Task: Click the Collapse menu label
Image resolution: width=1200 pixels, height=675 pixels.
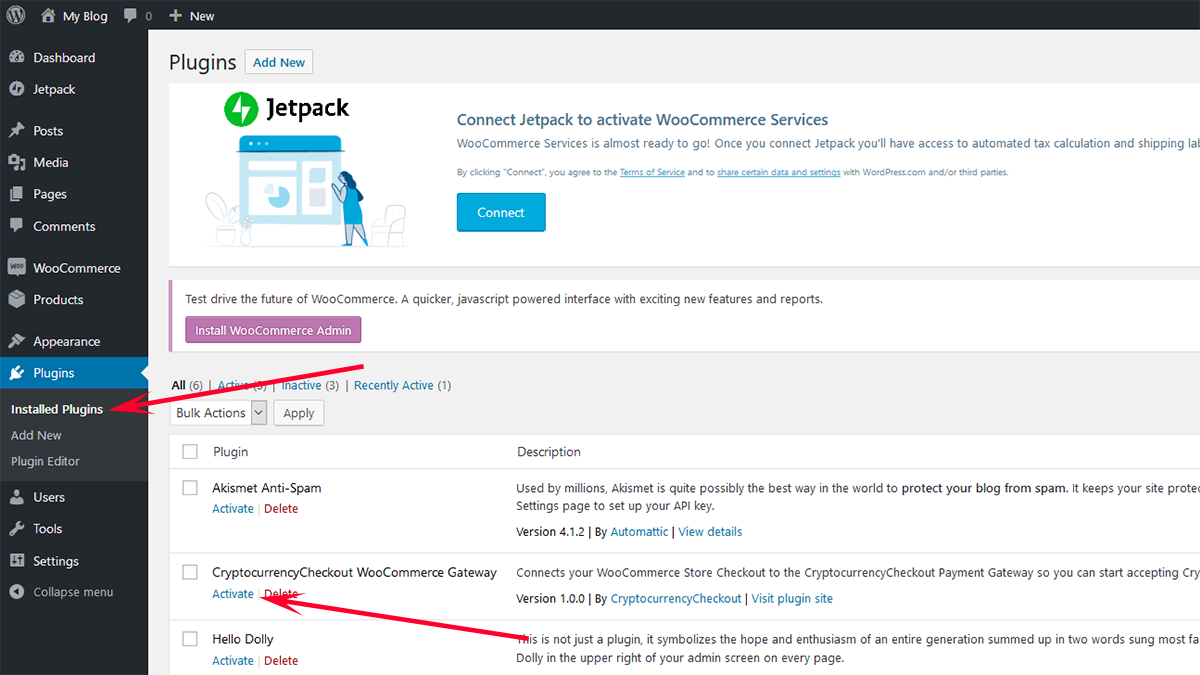Action: (73, 592)
